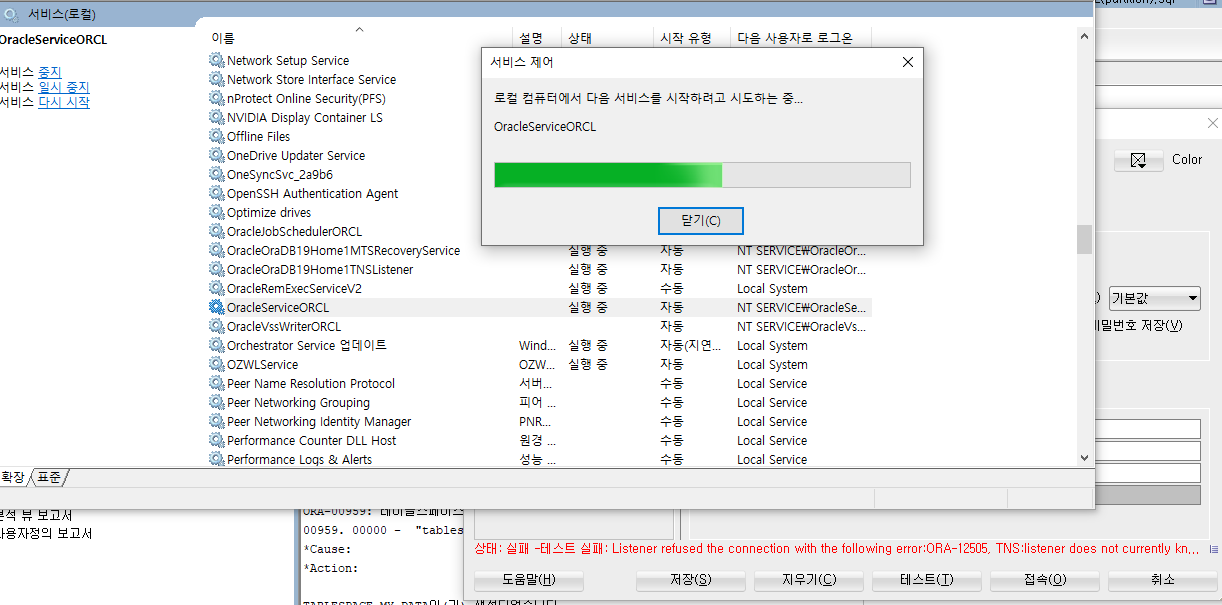The height and width of the screenshot is (605, 1222).
Task: Sort services by the 설명 column header
Action: [537, 38]
